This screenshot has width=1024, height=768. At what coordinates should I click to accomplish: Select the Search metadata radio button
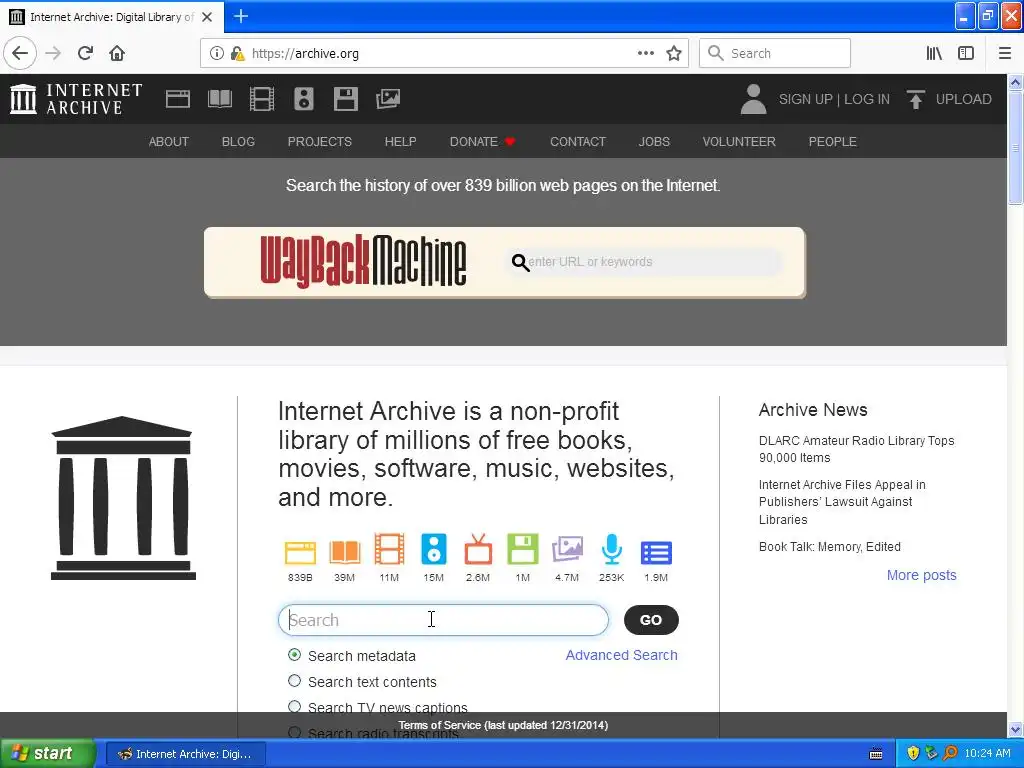[x=295, y=654]
